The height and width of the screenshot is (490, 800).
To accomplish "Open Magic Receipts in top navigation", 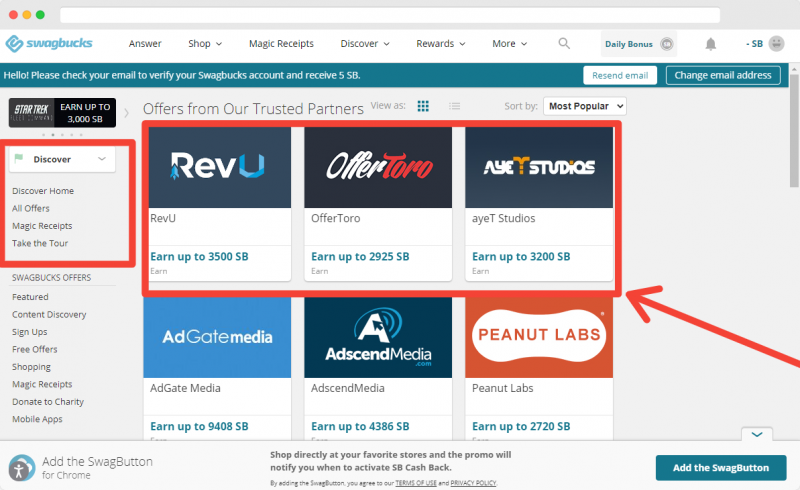I will (281, 43).
